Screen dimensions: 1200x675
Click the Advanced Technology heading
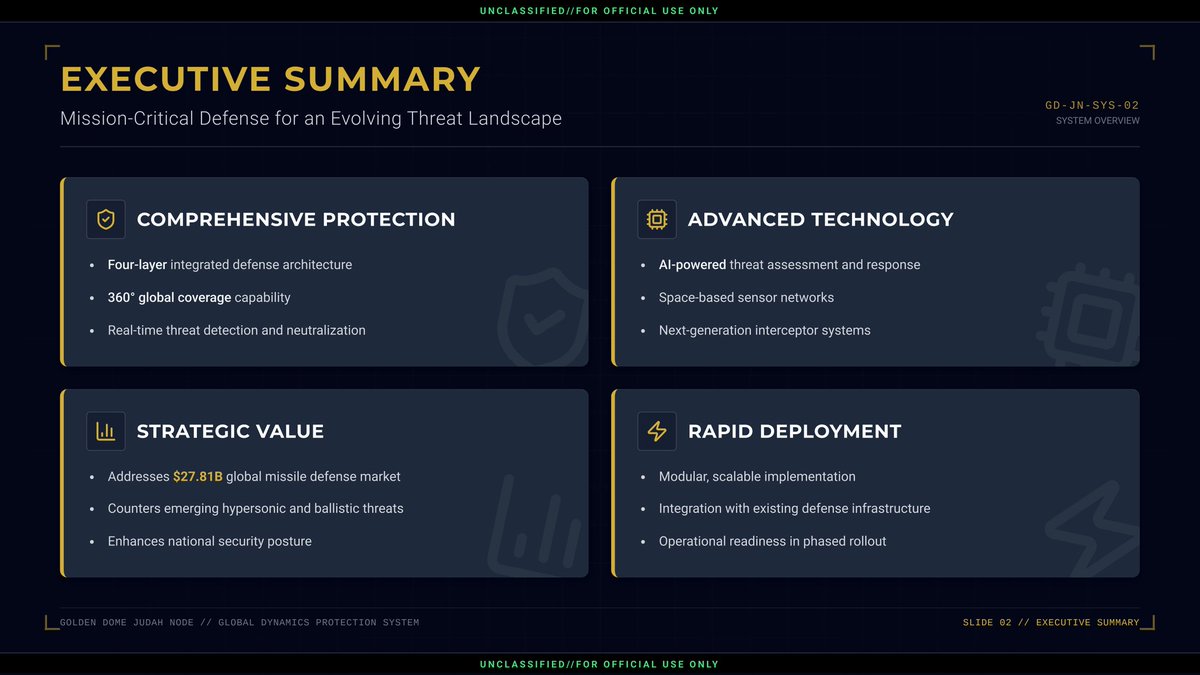coord(821,219)
